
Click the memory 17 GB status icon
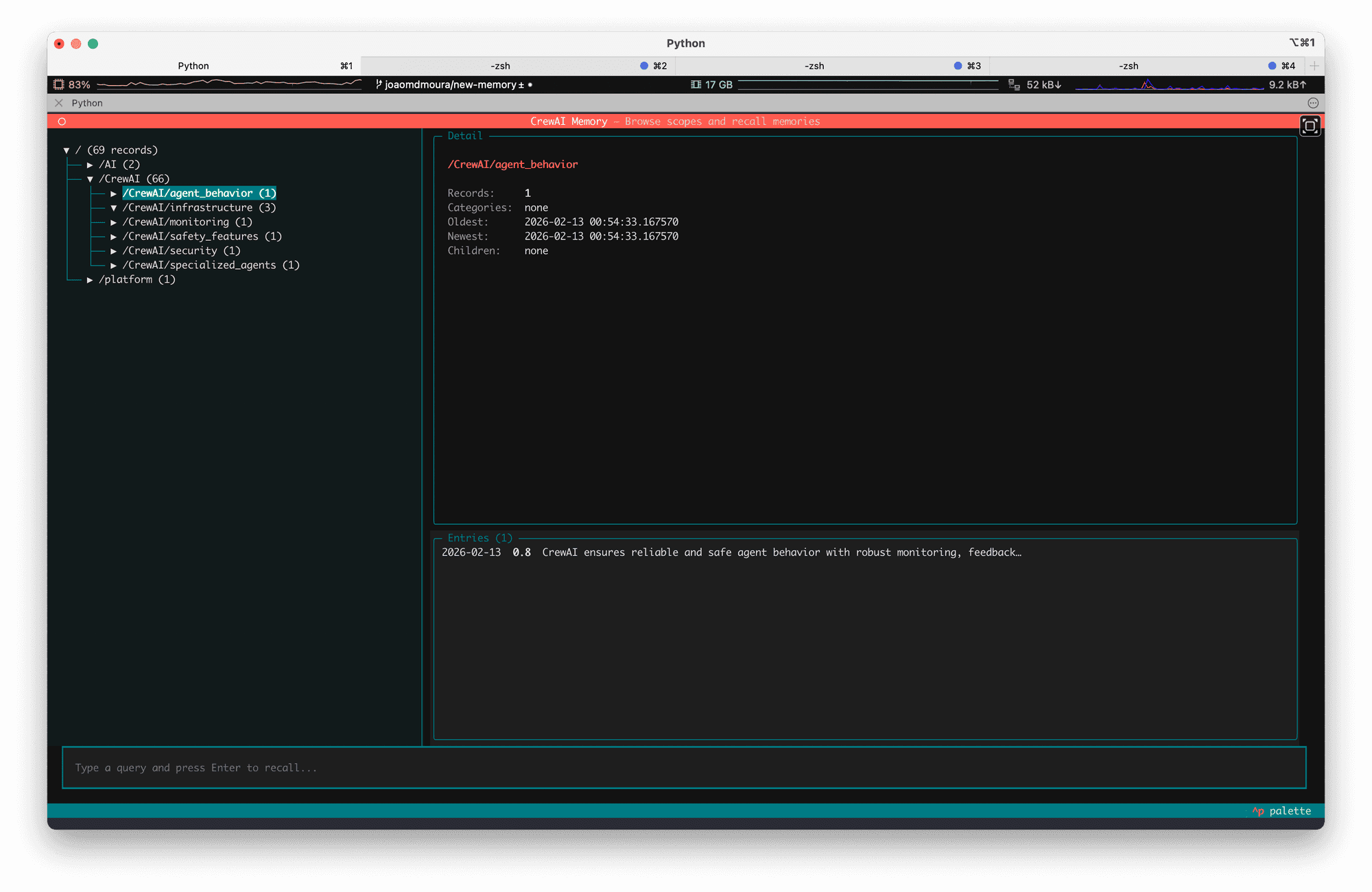pos(696,84)
